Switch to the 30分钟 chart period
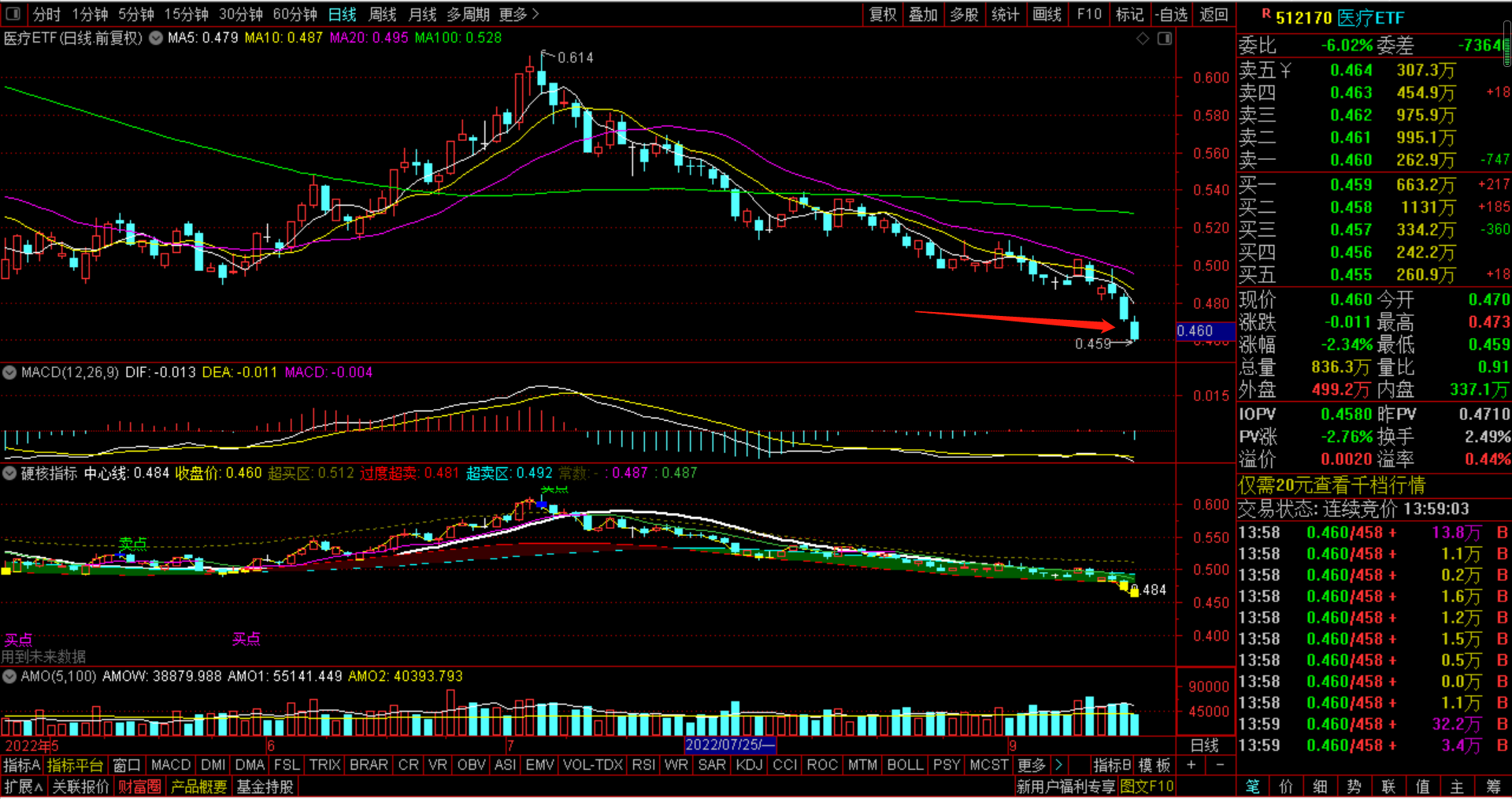1512x799 pixels. click(240, 14)
